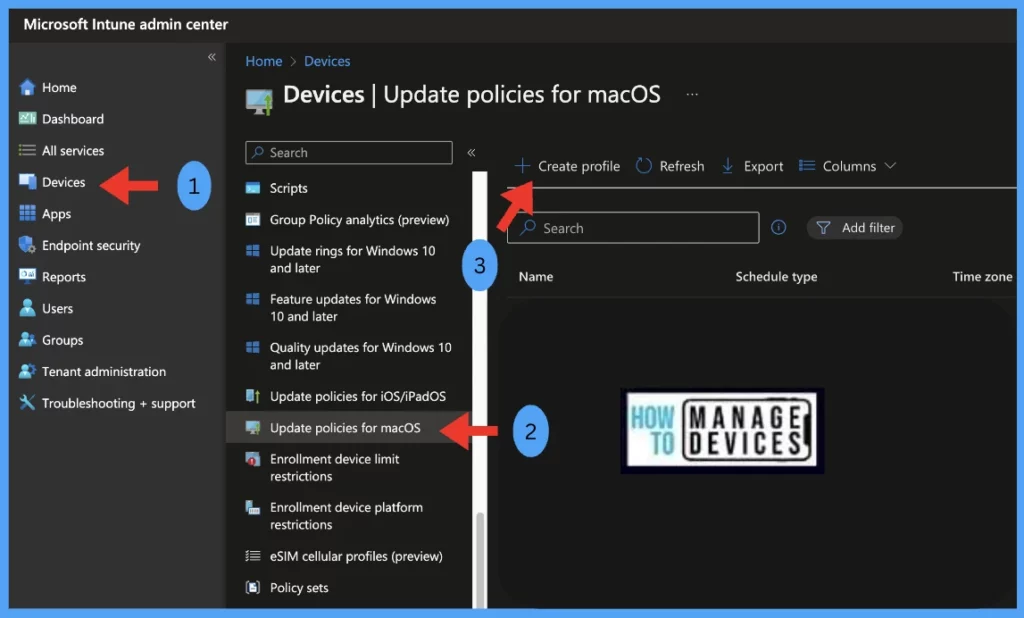Viewport: 1024px width, 618px height.
Task: Click the Apps grid icon
Action: [27, 213]
